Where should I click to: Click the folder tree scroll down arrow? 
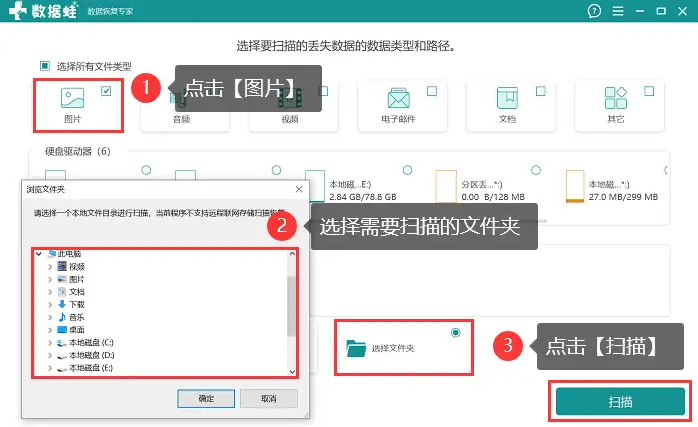pyautogui.click(x=292, y=372)
